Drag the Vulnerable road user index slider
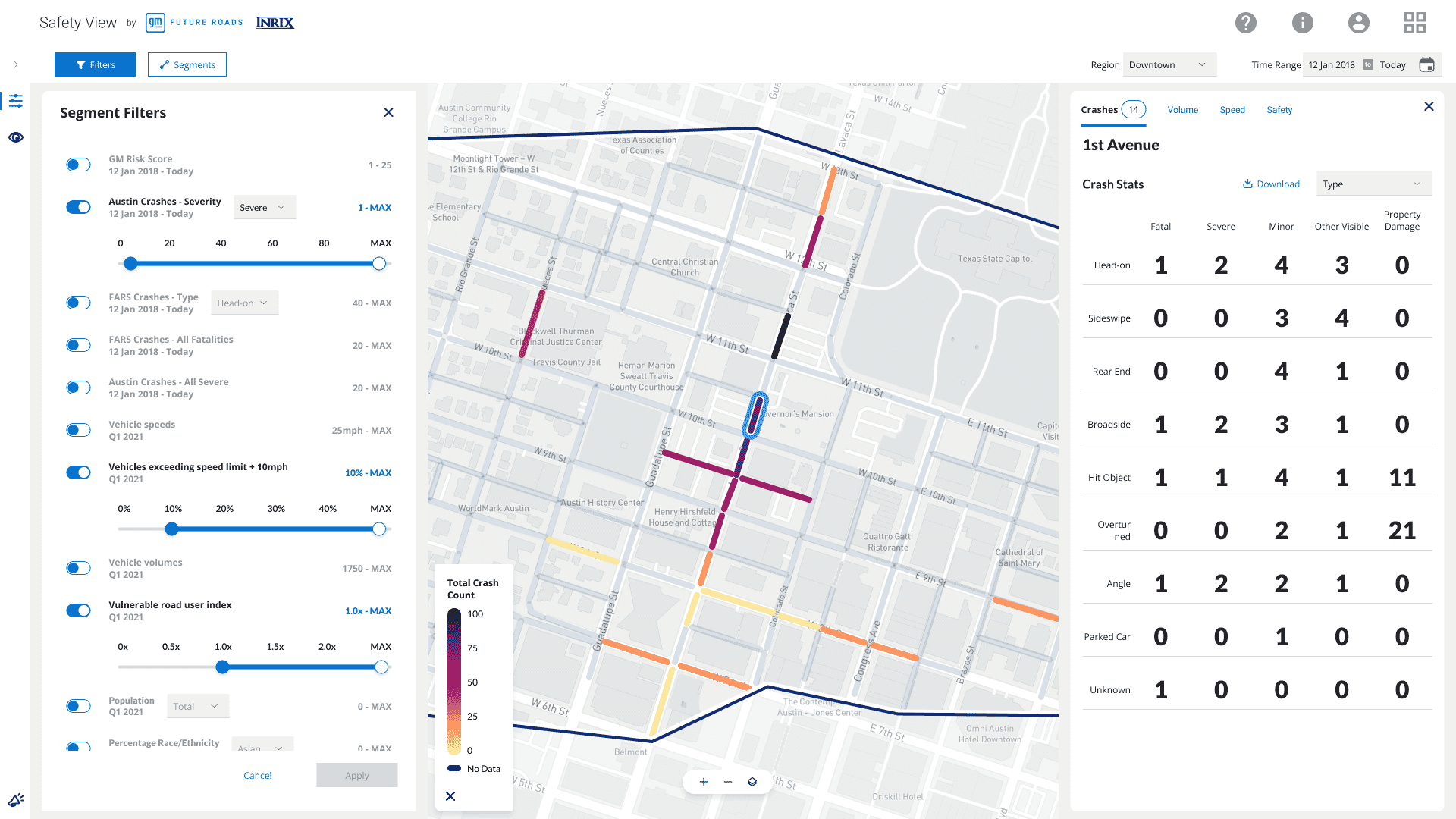Screen dimensions: 1456x819 [x=223, y=667]
